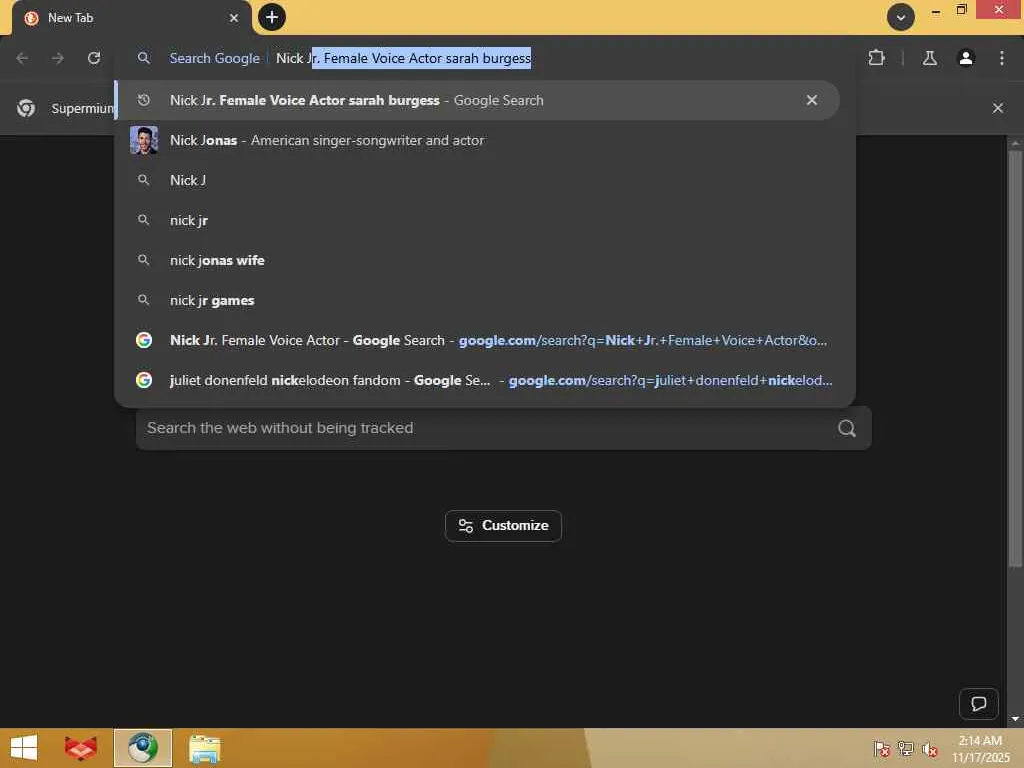Click the page search magnifier button
This screenshot has width=1024, height=768.
tap(847, 428)
